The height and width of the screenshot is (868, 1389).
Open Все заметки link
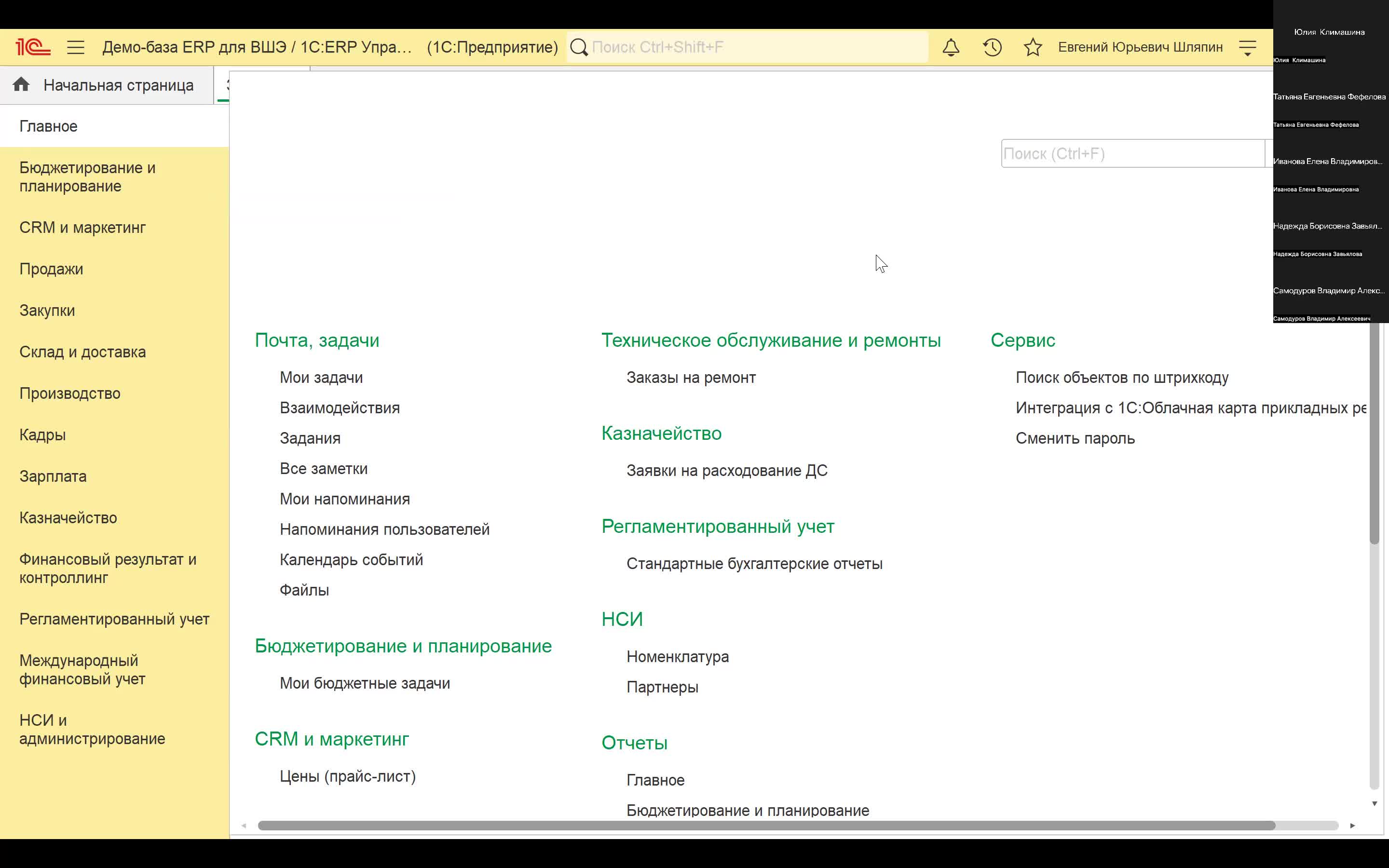pyautogui.click(x=324, y=469)
